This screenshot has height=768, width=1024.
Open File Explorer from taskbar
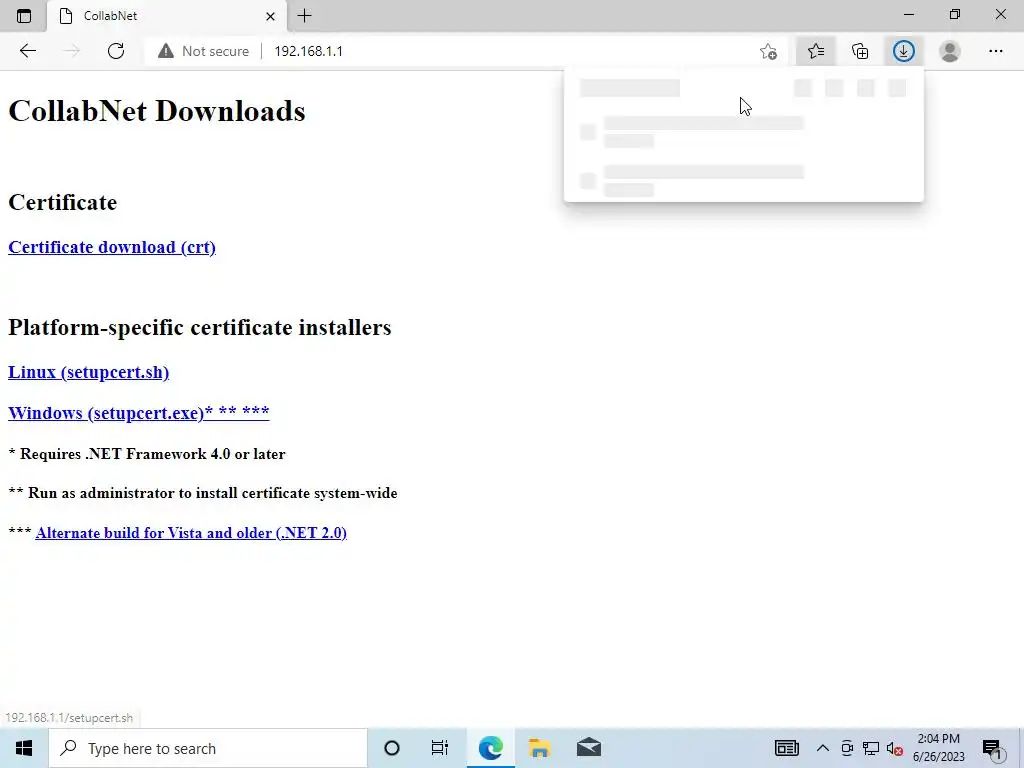tap(539, 748)
